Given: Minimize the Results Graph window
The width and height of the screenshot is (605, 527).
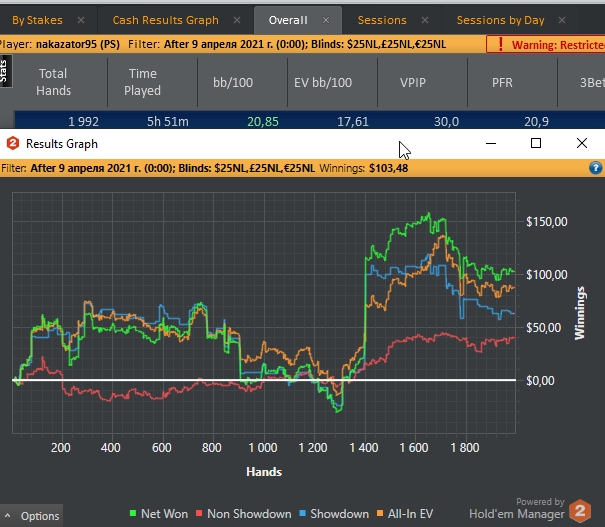Looking at the screenshot, I should 491,144.
